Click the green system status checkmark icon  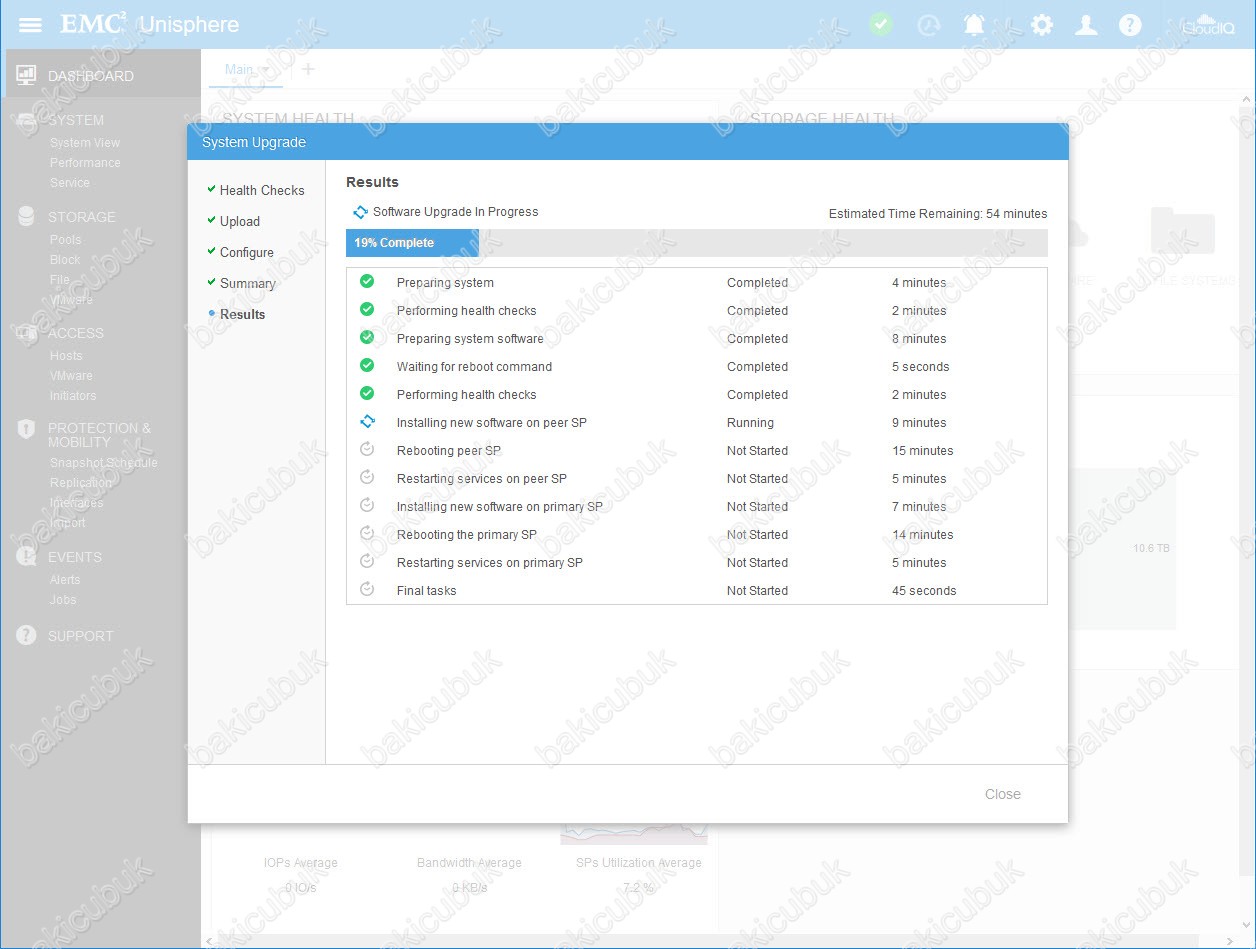[x=880, y=25]
